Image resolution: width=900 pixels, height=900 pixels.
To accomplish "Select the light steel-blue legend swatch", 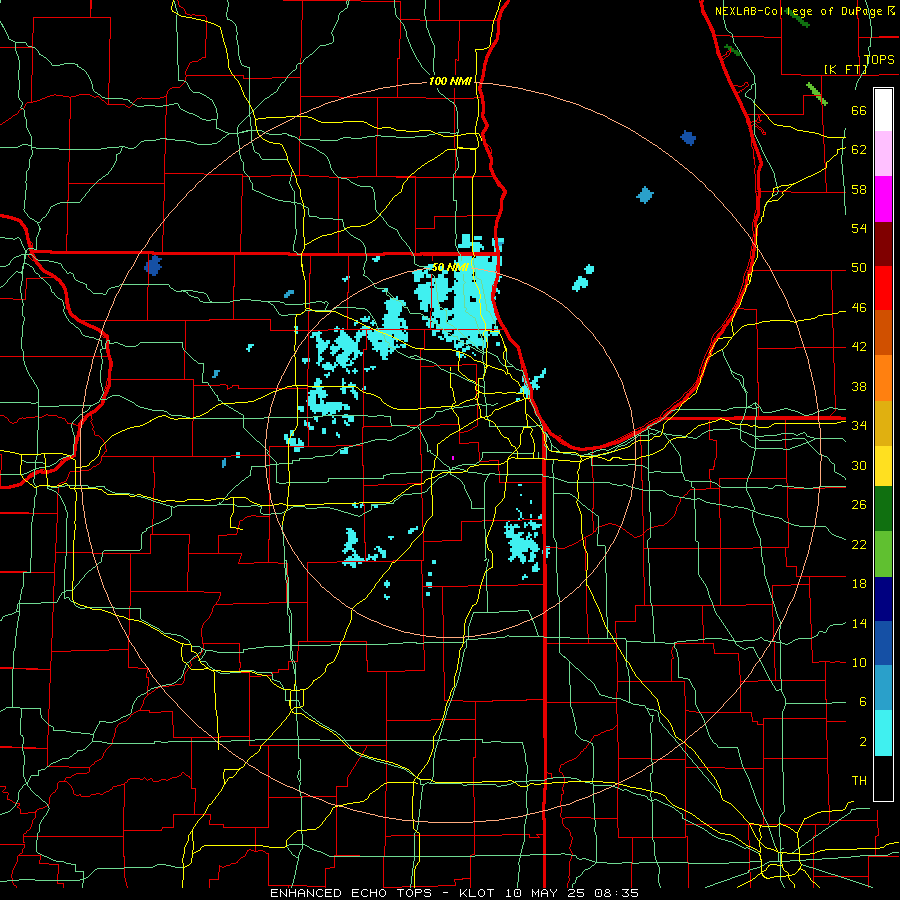I will (883, 689).
